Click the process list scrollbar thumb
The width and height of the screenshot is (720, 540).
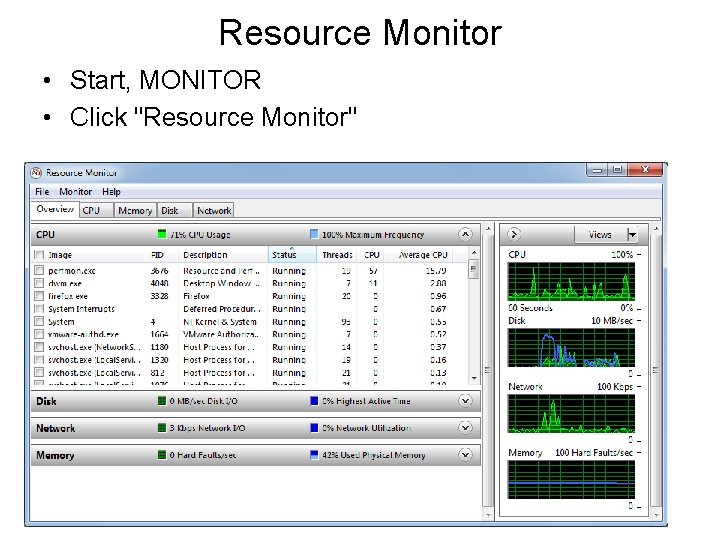pos(474,269)
